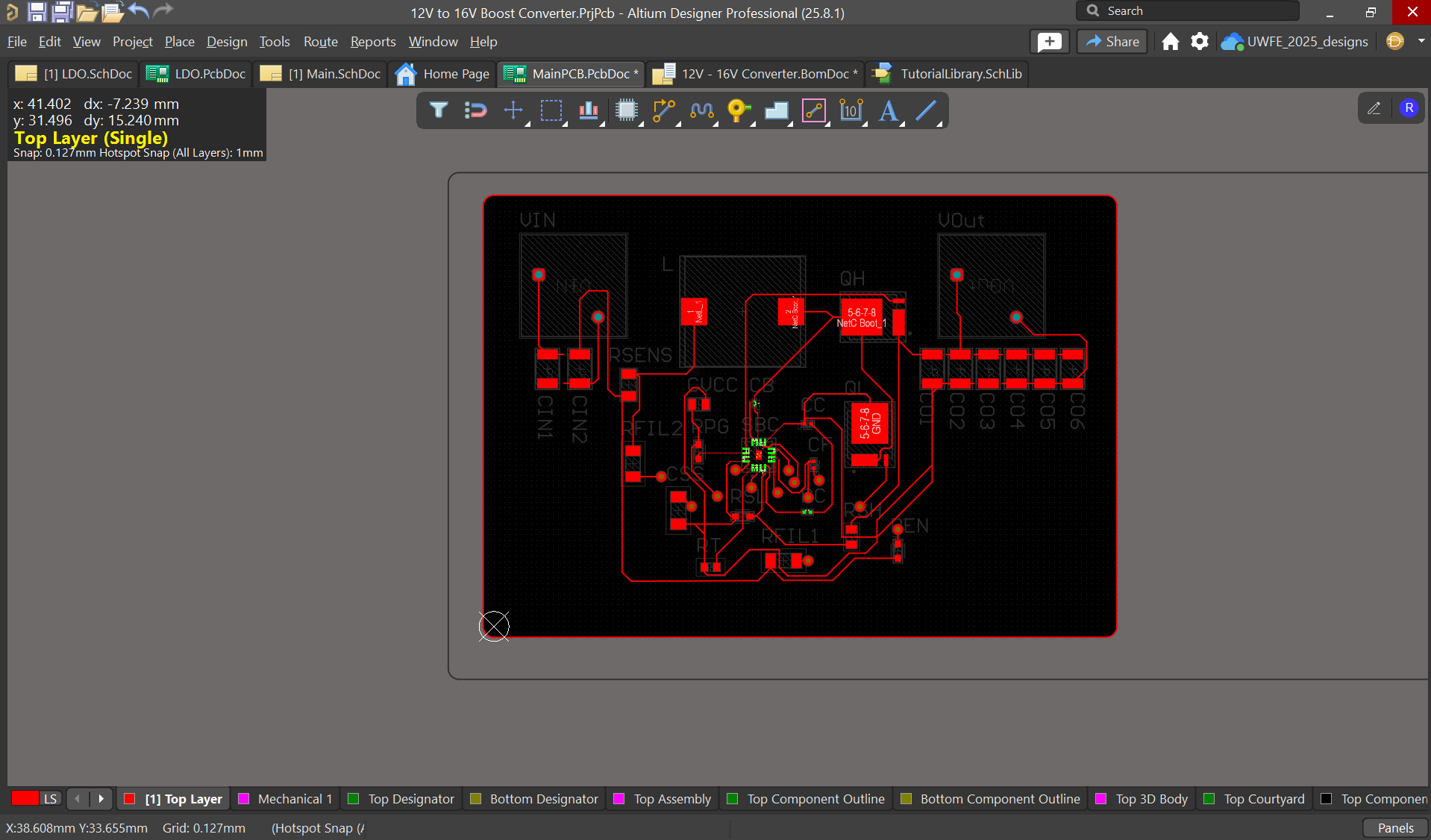This screenshot has width=1431, height=840.
Task: Select the Top Assembly layer tab
Action: coord(663,799)
